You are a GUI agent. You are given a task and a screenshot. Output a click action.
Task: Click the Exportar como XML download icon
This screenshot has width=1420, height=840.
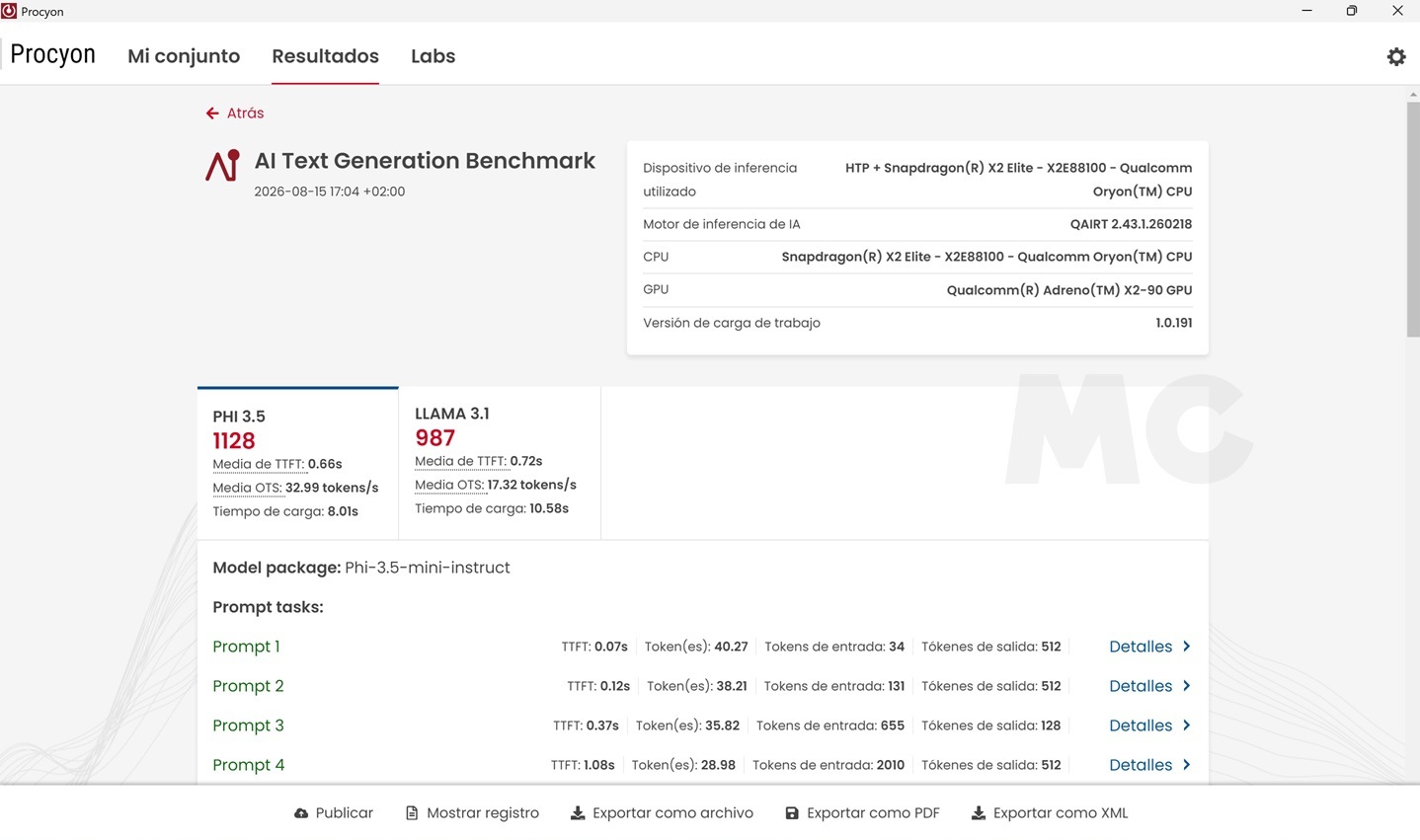coord(979,813)
